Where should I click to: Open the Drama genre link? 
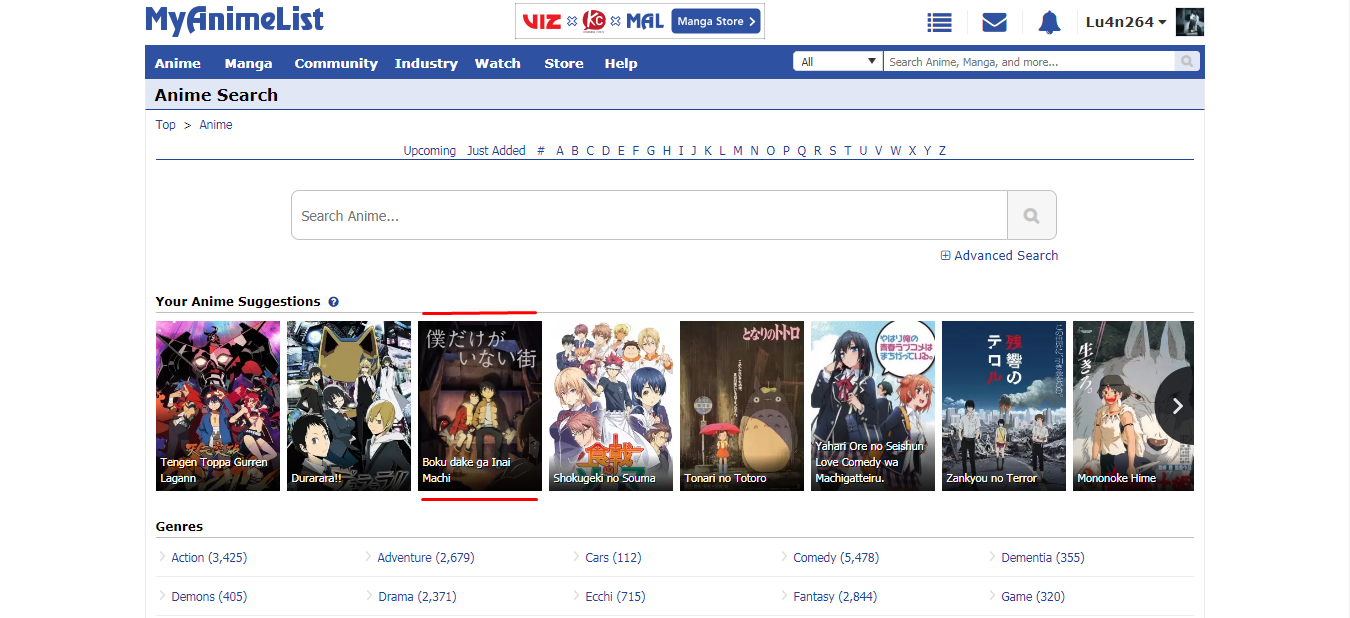pyautogui.click(x=417, y=597)
